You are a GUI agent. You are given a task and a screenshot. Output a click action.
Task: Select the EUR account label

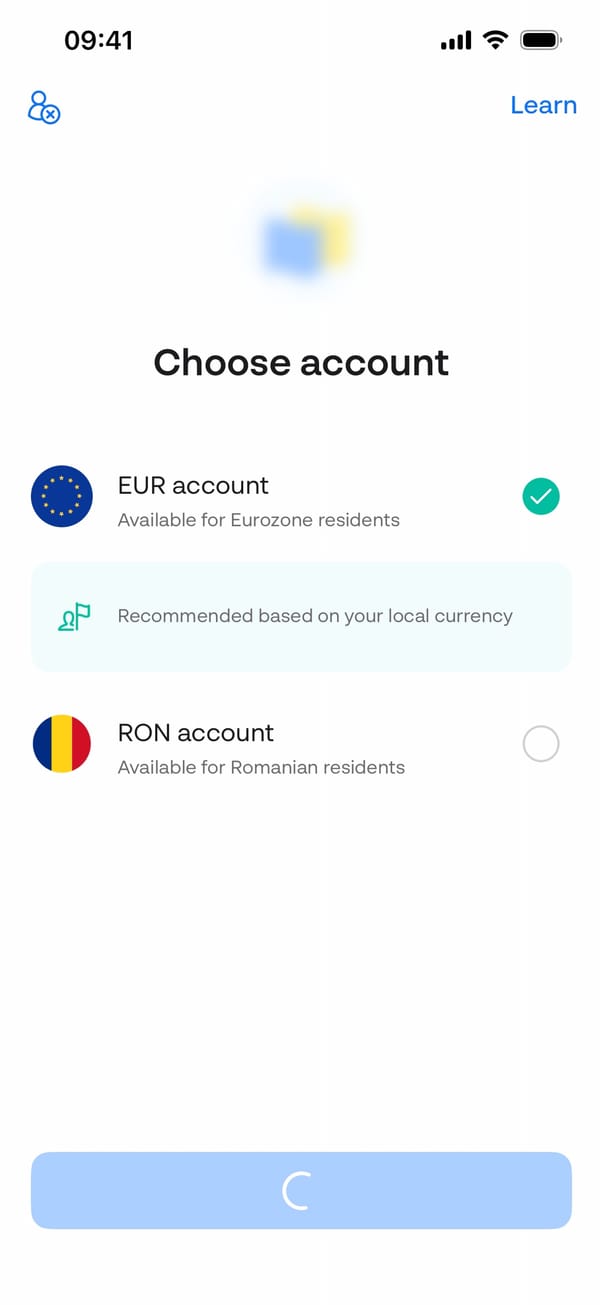[193, 485]
